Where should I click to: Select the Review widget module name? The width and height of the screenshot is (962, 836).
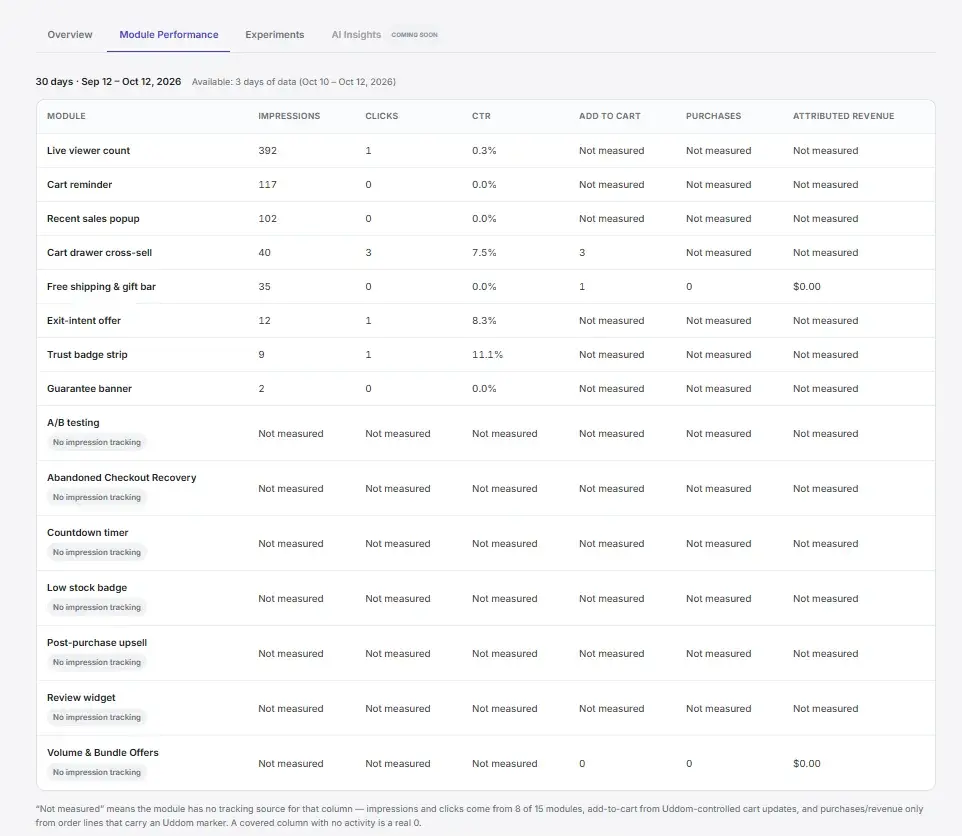pyautogui.click(x=81, y=697)
